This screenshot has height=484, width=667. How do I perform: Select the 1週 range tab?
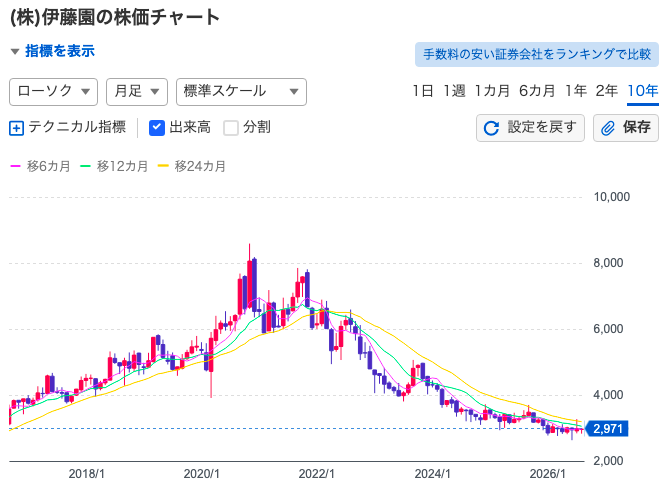point(454,91)
